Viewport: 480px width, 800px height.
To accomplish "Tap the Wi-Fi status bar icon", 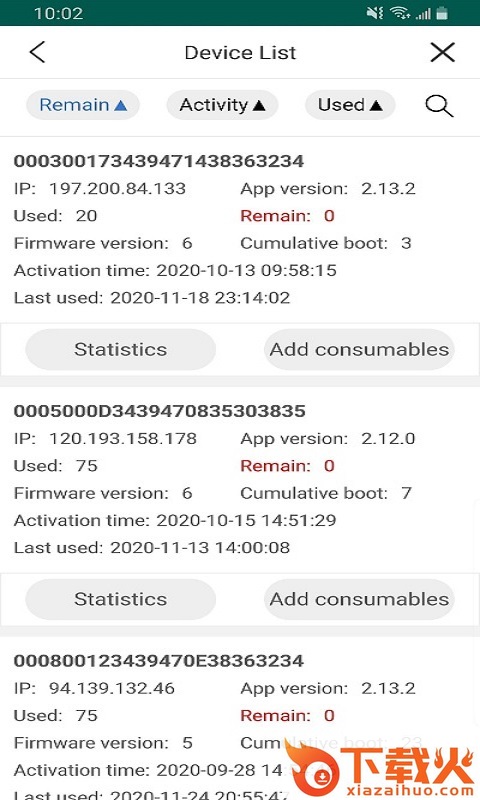I will click(x=400, y=13).
